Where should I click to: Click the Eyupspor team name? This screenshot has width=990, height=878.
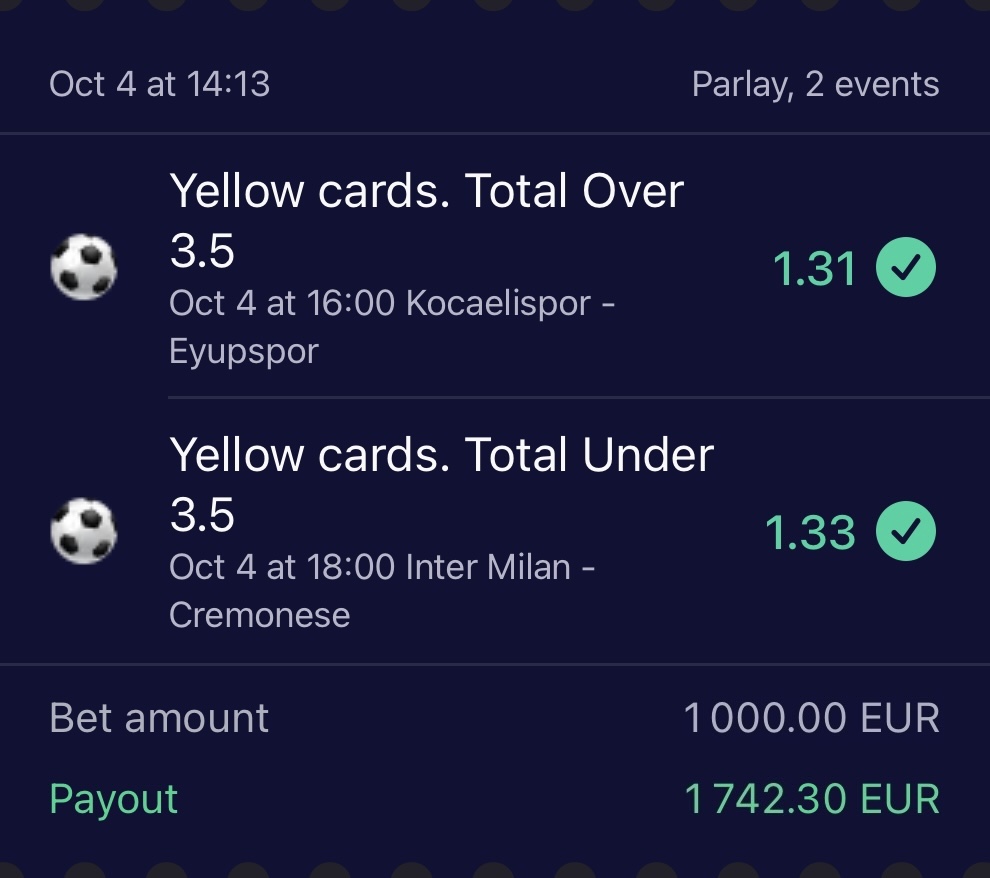click(244, 351)
